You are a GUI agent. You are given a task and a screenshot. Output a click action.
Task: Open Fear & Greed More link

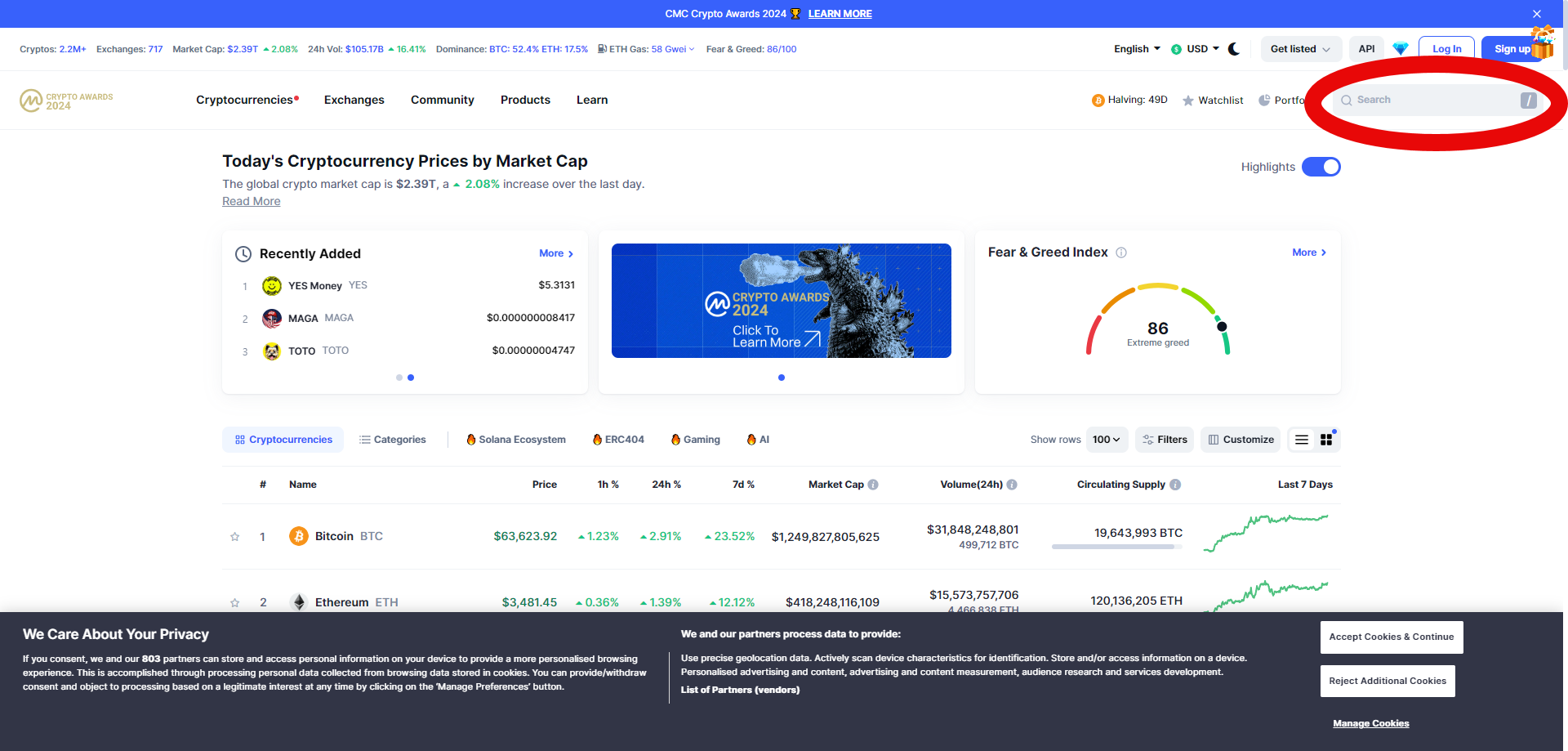(1309, 253)
